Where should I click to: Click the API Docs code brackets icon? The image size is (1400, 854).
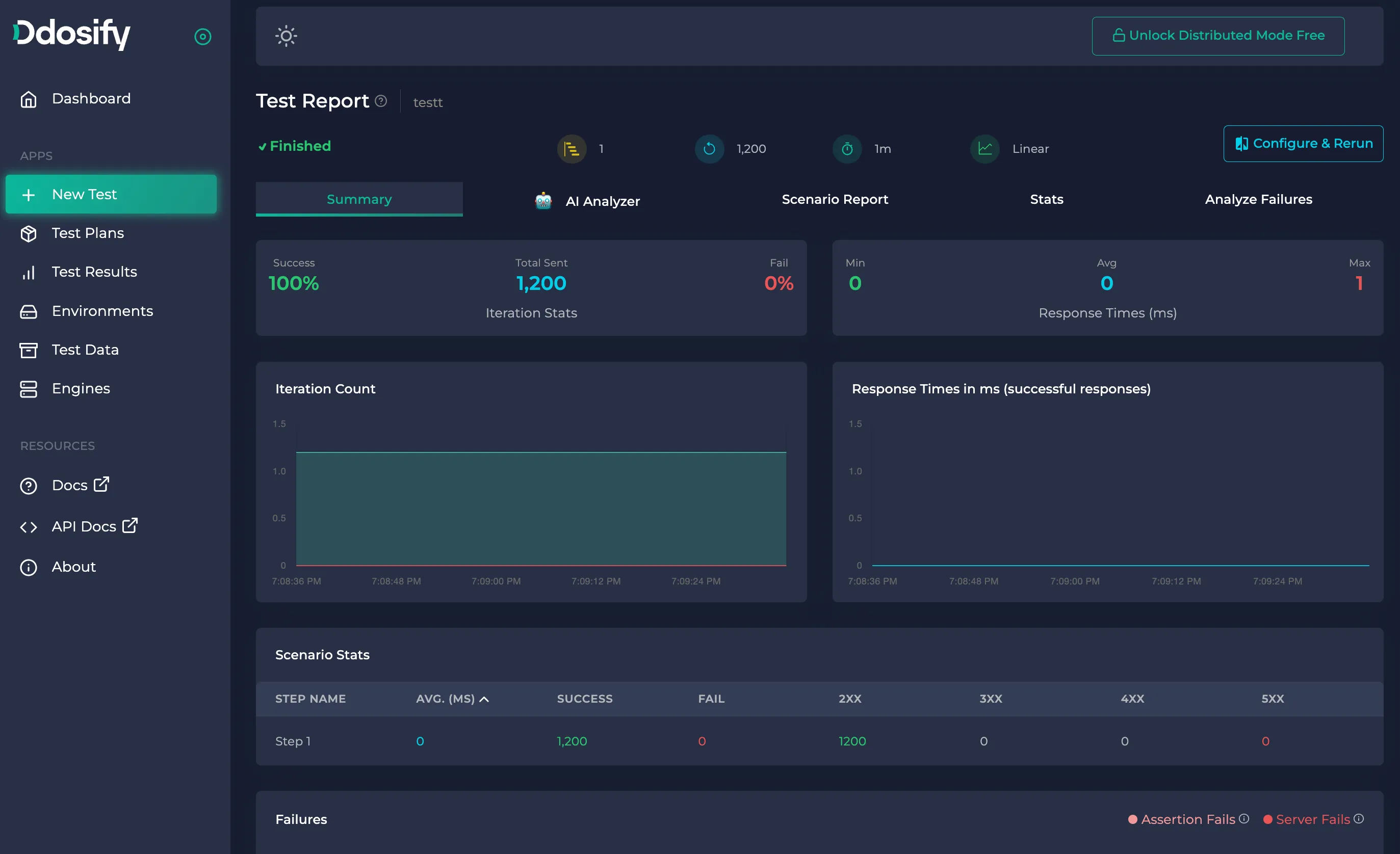point(29,527)
